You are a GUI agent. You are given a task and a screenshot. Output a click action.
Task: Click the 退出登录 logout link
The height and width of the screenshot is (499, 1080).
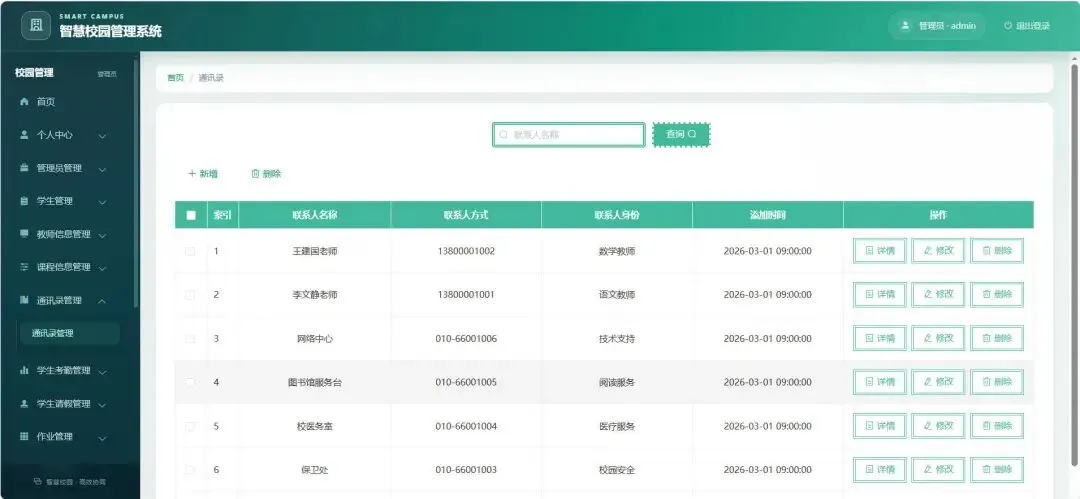point(1027,26)
